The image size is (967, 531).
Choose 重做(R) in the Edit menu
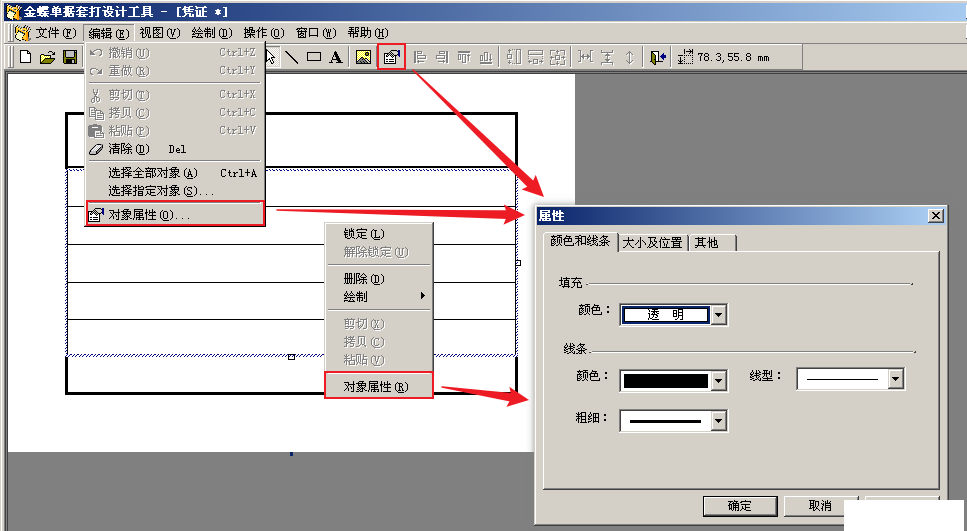[175, 71]
